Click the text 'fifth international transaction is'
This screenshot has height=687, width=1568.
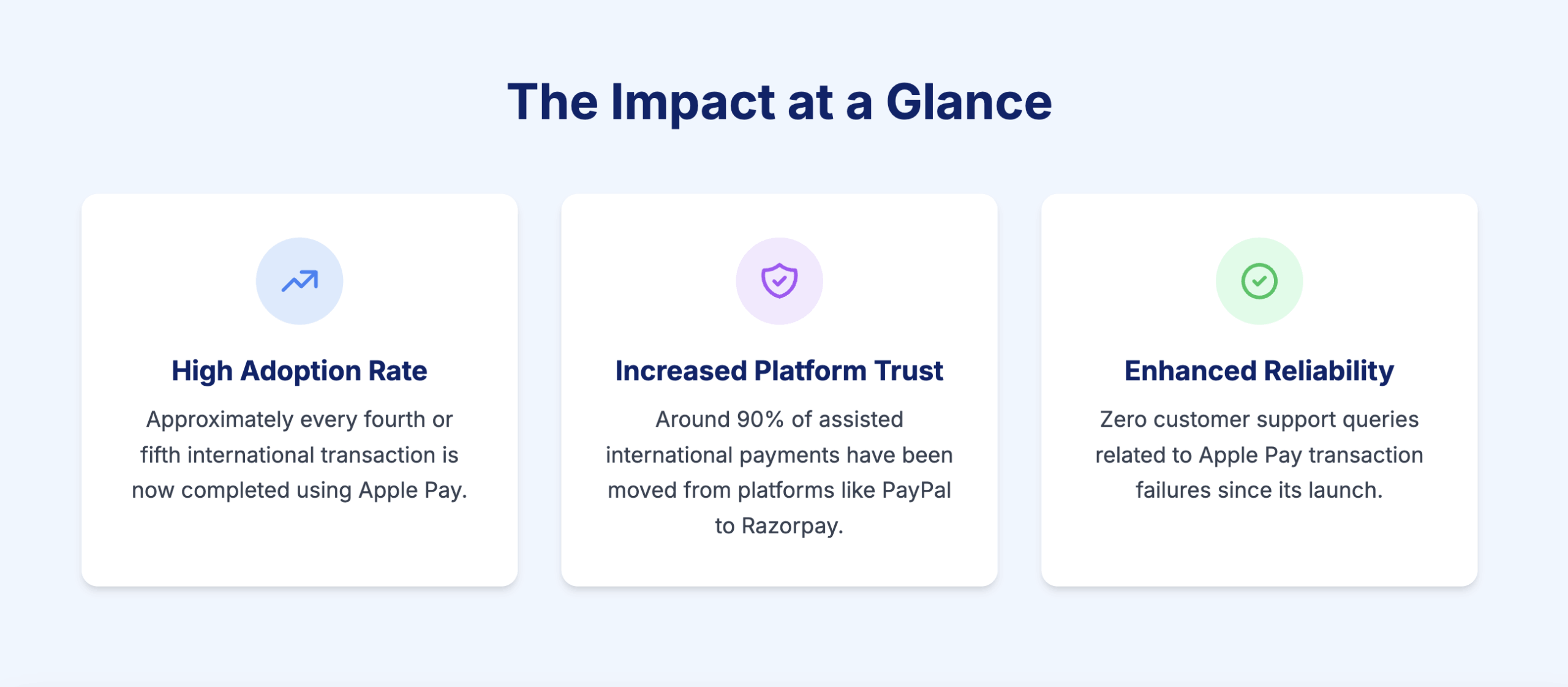[x=300, y=455]
